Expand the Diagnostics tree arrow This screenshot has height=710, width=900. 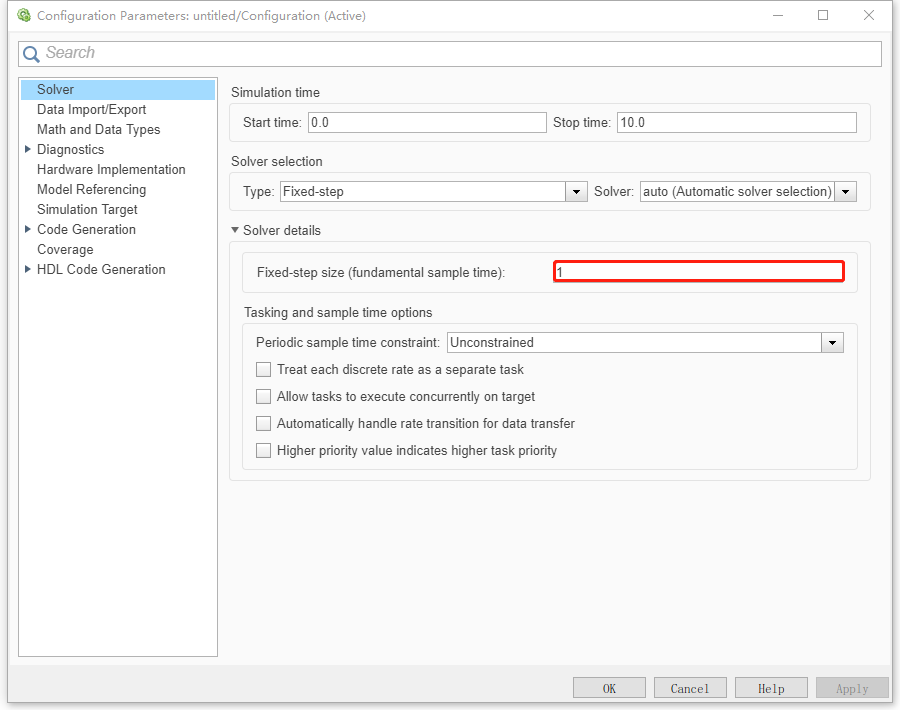tap(28, 149)
